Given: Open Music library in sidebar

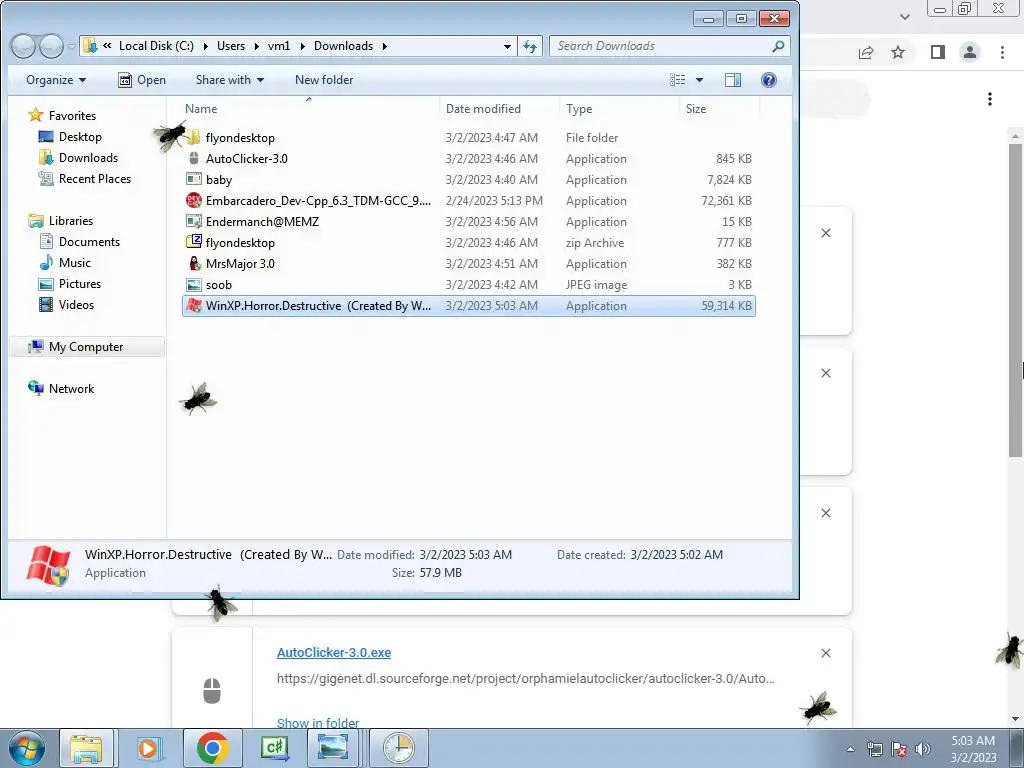Looking at the screenshot, I should coord(74,263).
